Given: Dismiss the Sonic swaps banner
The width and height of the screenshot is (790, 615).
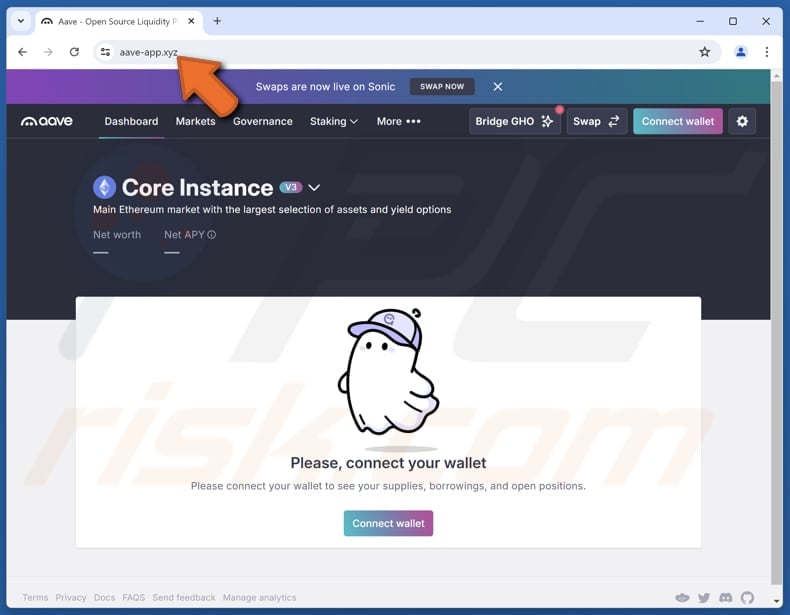Looking at the screenshot, I should [498, 87].
